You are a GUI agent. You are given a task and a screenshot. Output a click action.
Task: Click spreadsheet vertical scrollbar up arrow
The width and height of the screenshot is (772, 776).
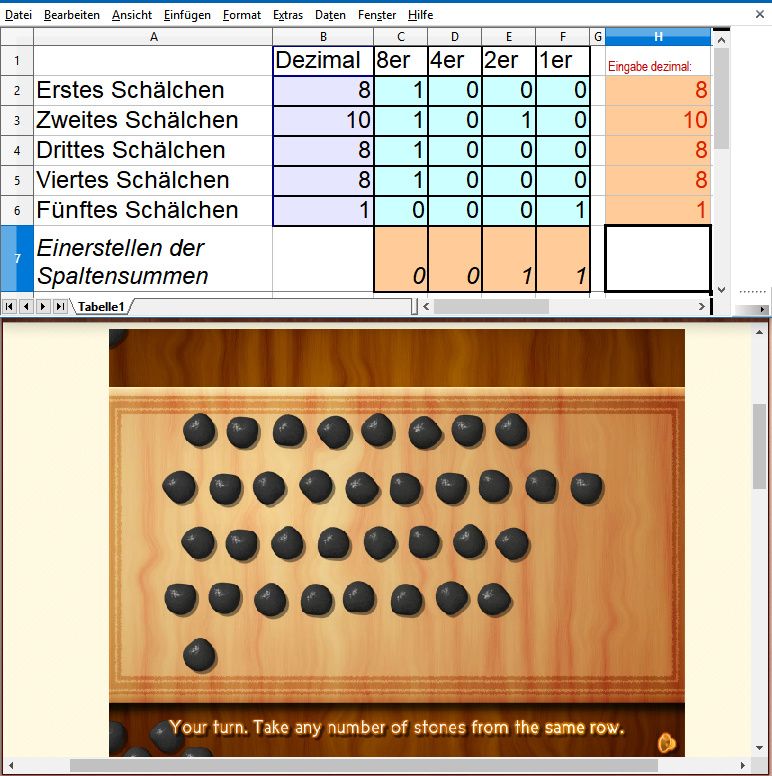721,40
